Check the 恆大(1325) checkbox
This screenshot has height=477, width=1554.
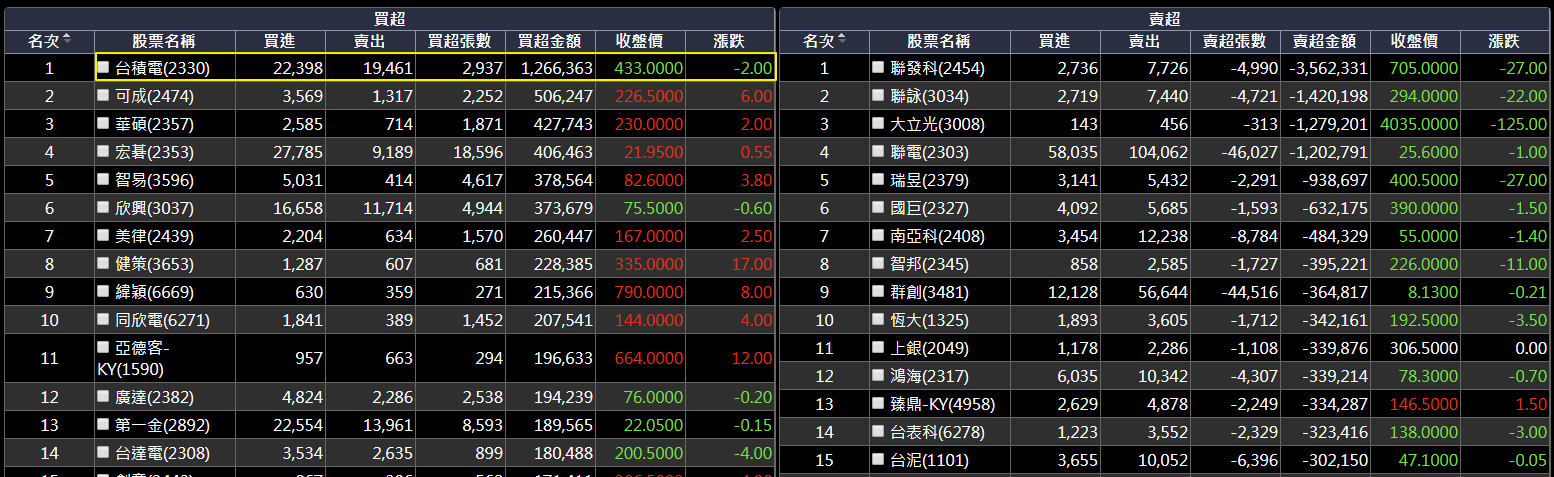(878, 320)
